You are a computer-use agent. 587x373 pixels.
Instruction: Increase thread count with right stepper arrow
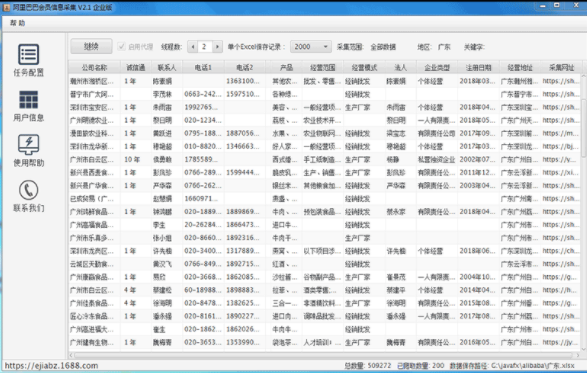[217, 47]
